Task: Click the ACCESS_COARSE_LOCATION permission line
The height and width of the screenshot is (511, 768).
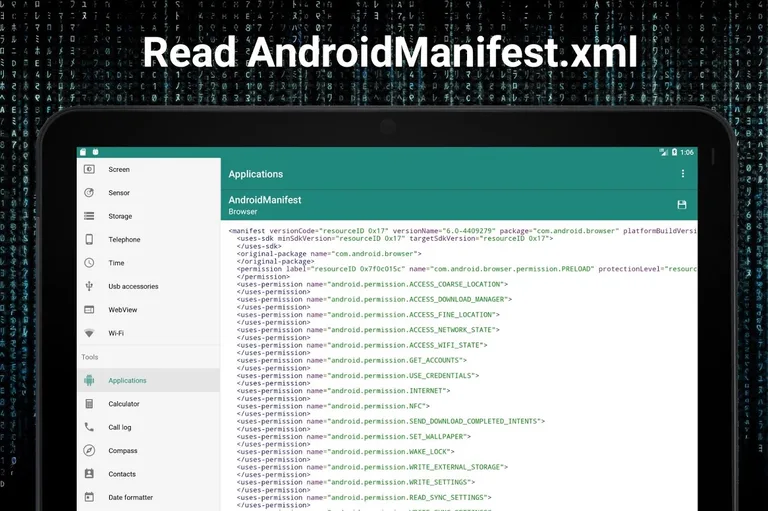Action: pos(373,284)
